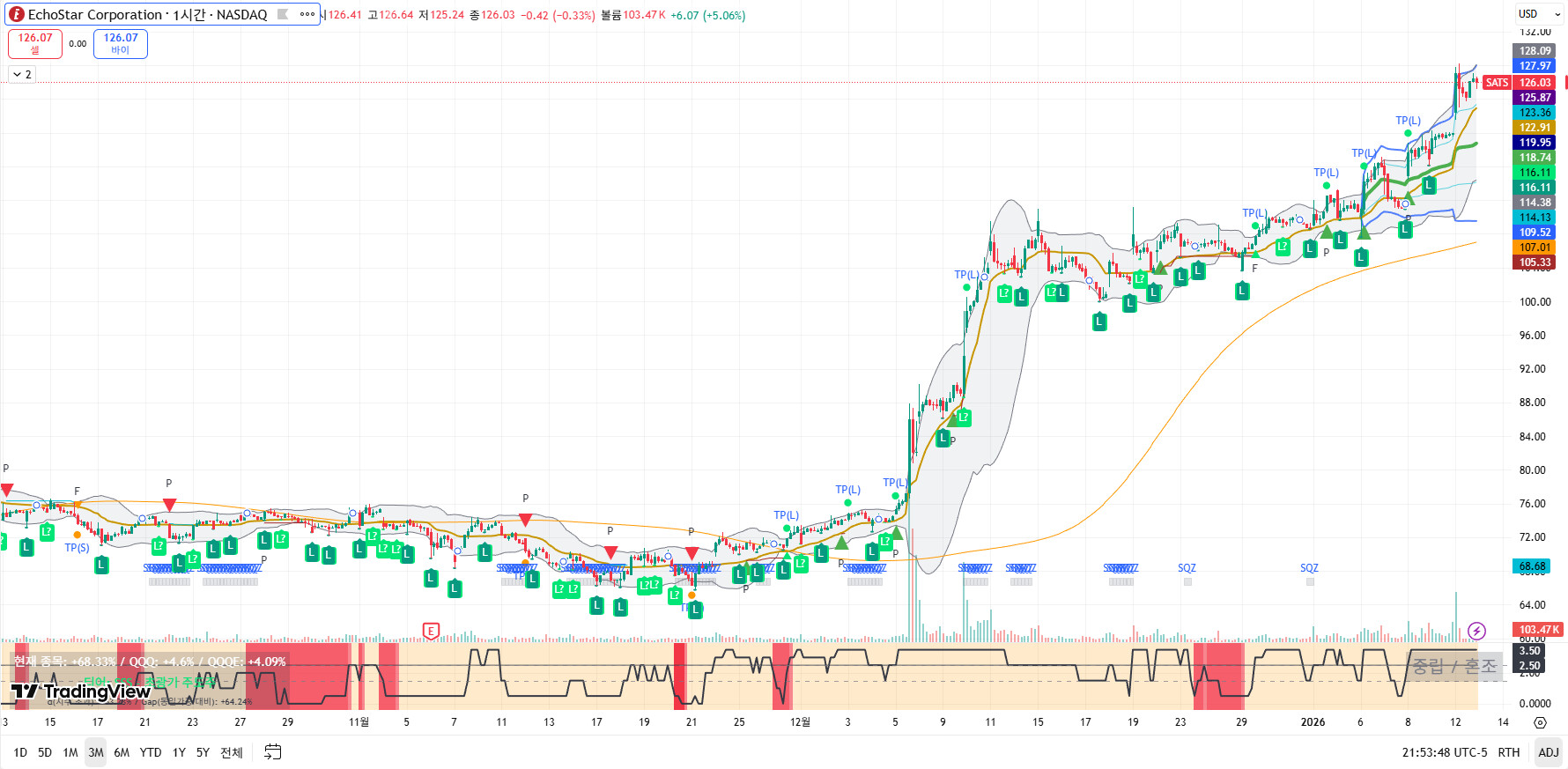Screen dimensions: 1568x769
Task: Open the RTH session menu
Action: 1509,752
